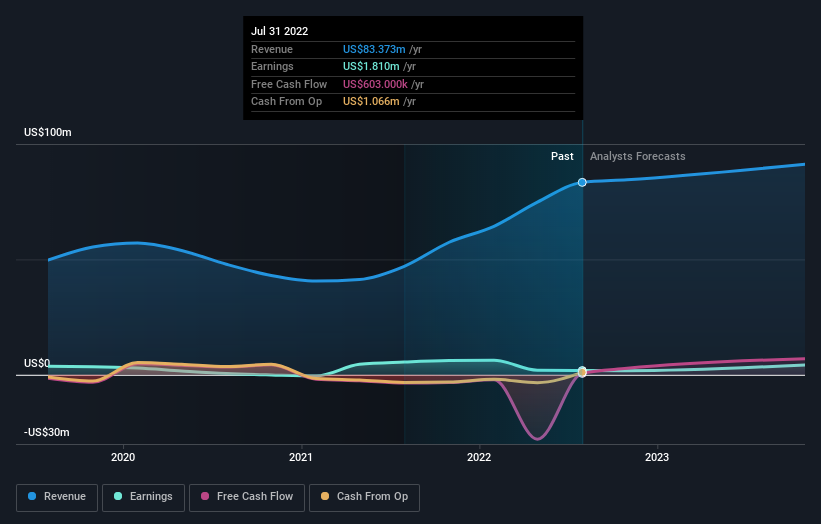Image resolution: width=821 pixels, height=524 pixels.
Task: Toggle the Revenue series legend button
Action: [57, 497]
